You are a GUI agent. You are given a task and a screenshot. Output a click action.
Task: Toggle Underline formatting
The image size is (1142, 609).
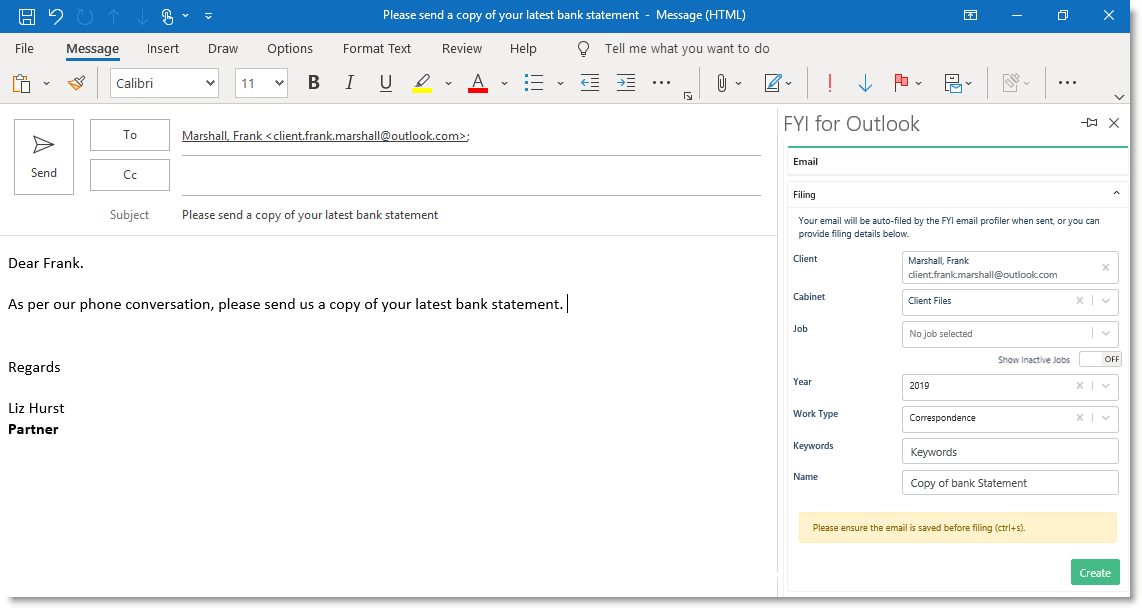tap(386, 83)
